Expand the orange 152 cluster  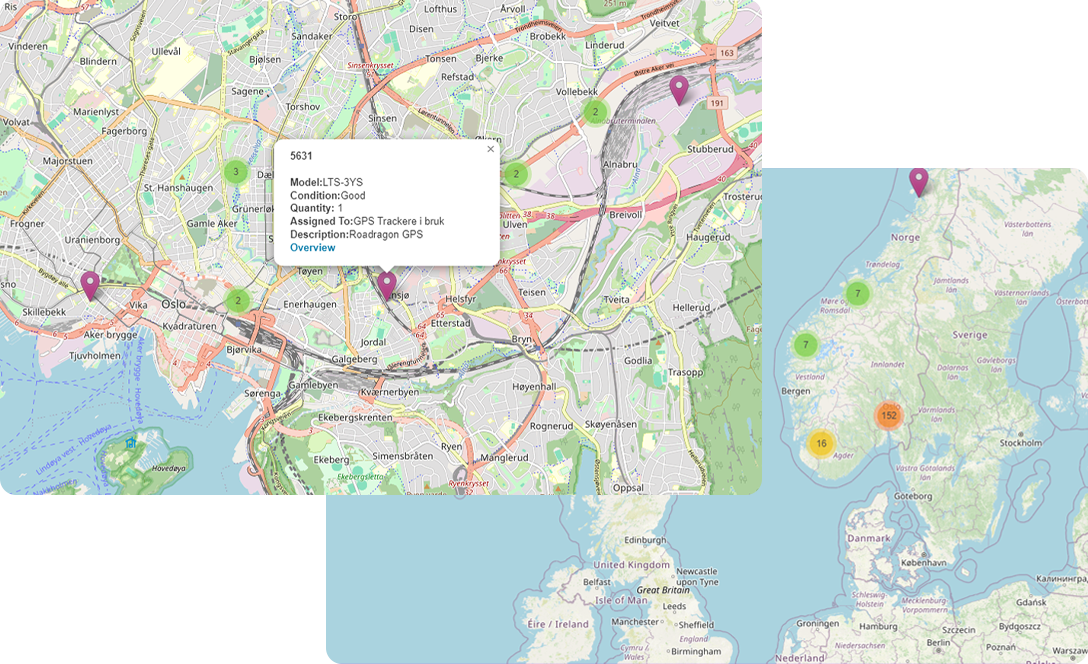888,415
